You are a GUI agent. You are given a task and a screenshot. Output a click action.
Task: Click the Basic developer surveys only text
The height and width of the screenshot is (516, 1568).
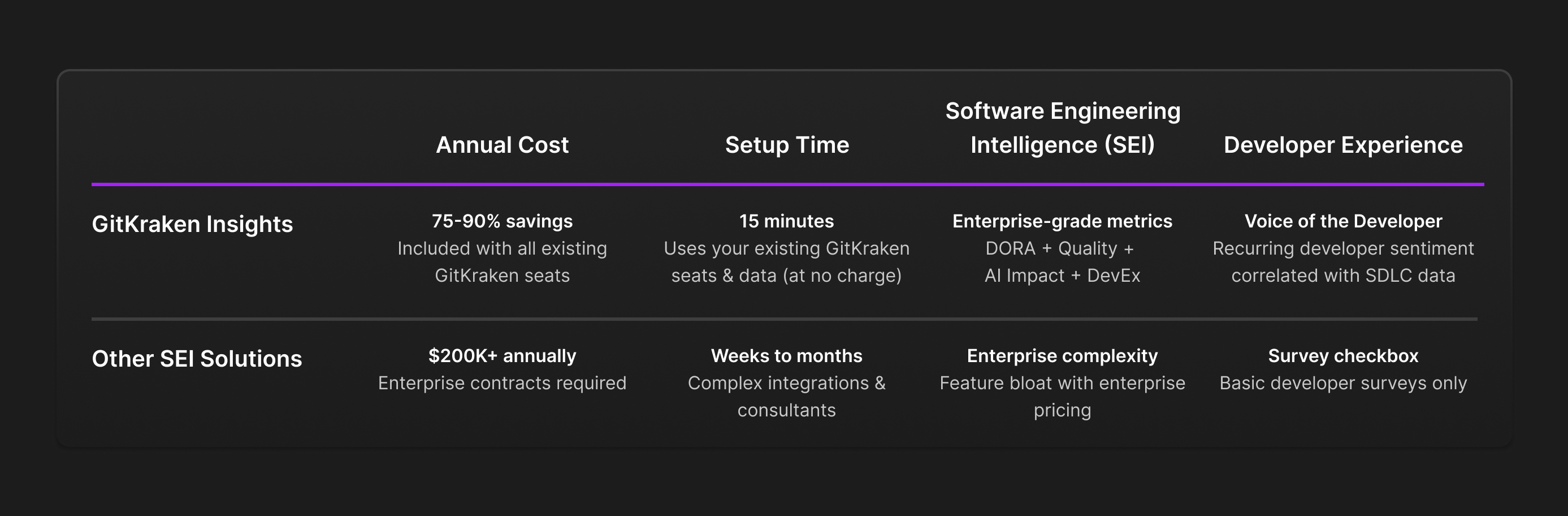(x=1343, y=383)
